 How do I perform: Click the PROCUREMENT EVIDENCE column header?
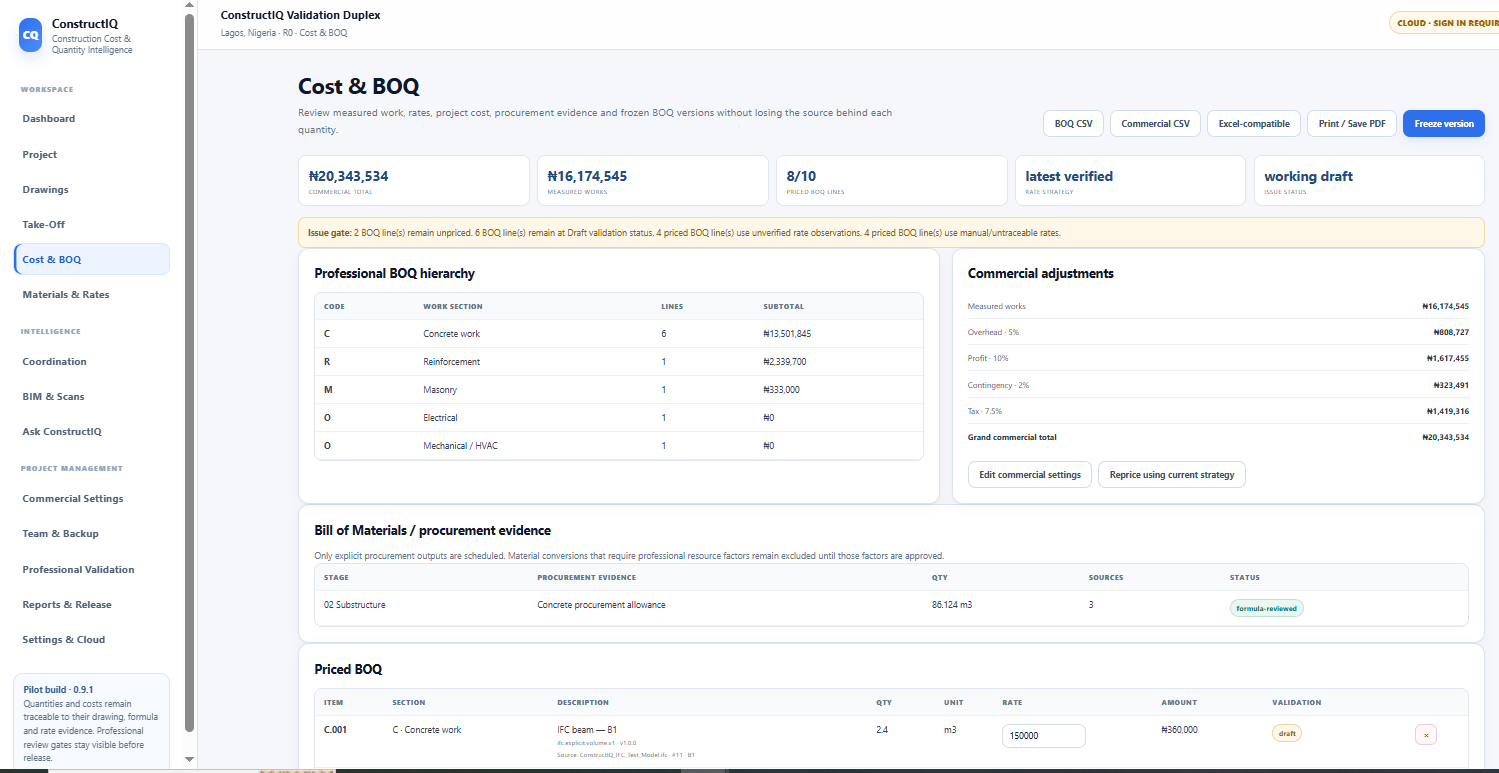(586, 578)
